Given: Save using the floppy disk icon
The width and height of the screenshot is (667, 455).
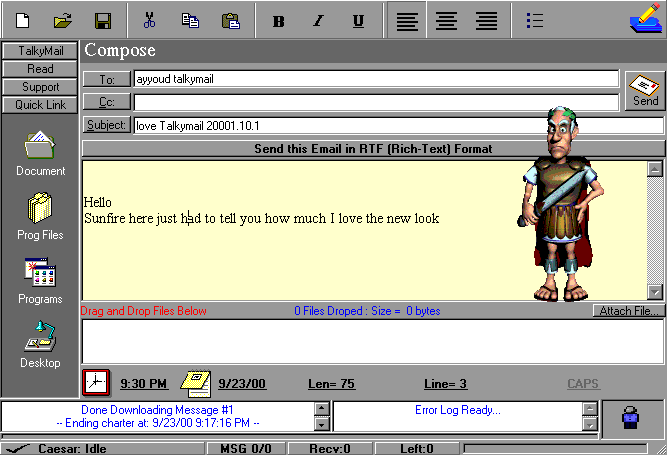Looking at the screenshot, I should 103,20.
